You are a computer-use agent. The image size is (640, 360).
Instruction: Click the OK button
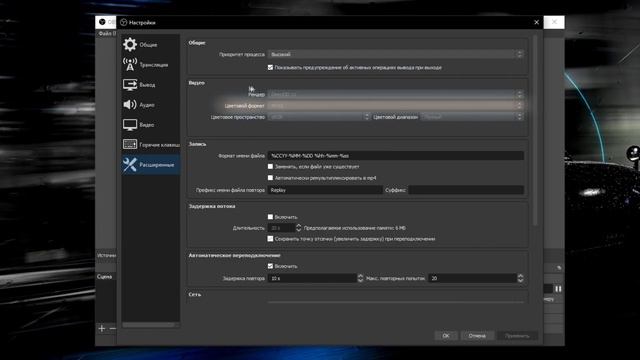tap(446, 336)
